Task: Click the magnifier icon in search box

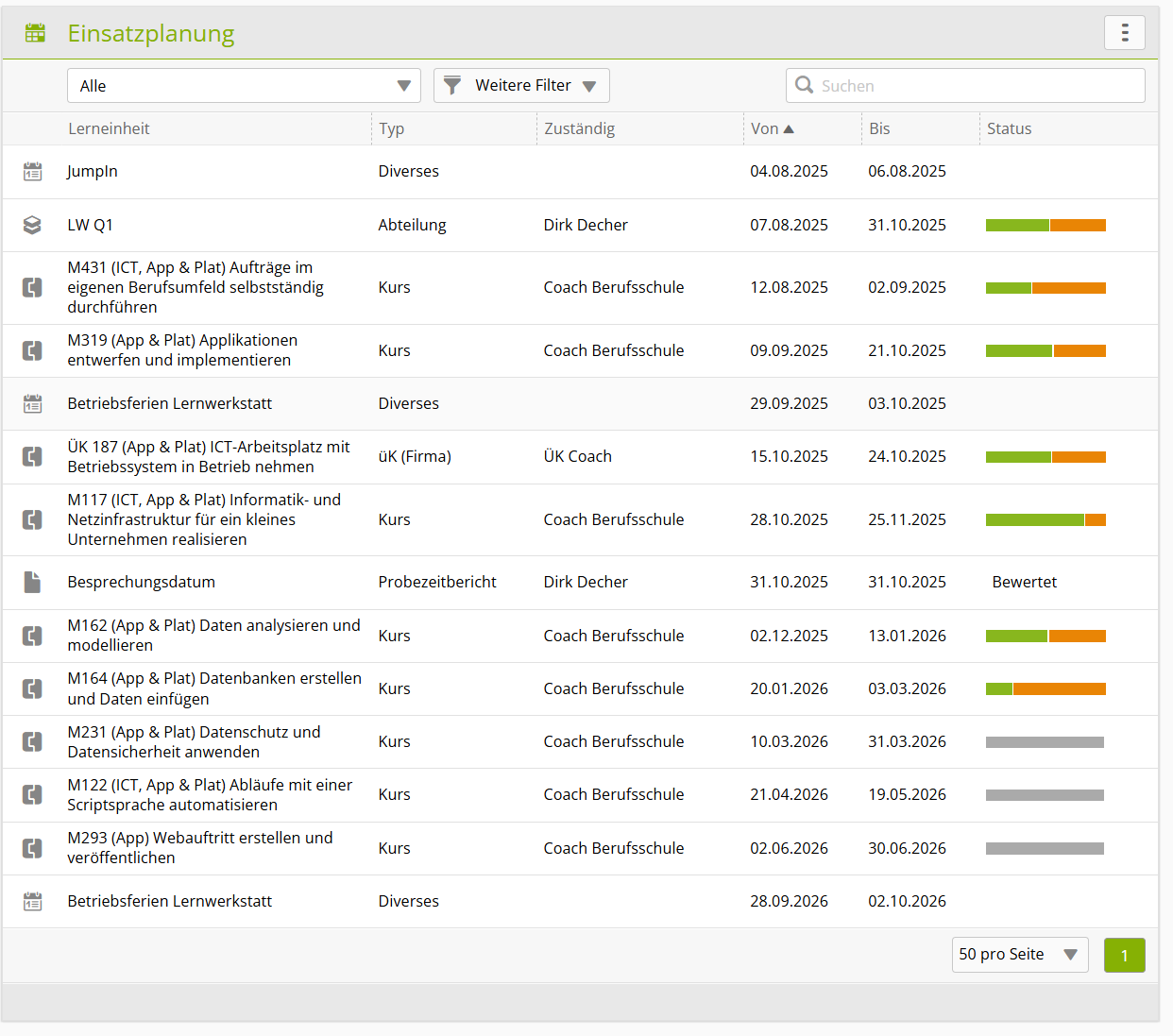Action: pyautogui.click(x=804, y=85)
